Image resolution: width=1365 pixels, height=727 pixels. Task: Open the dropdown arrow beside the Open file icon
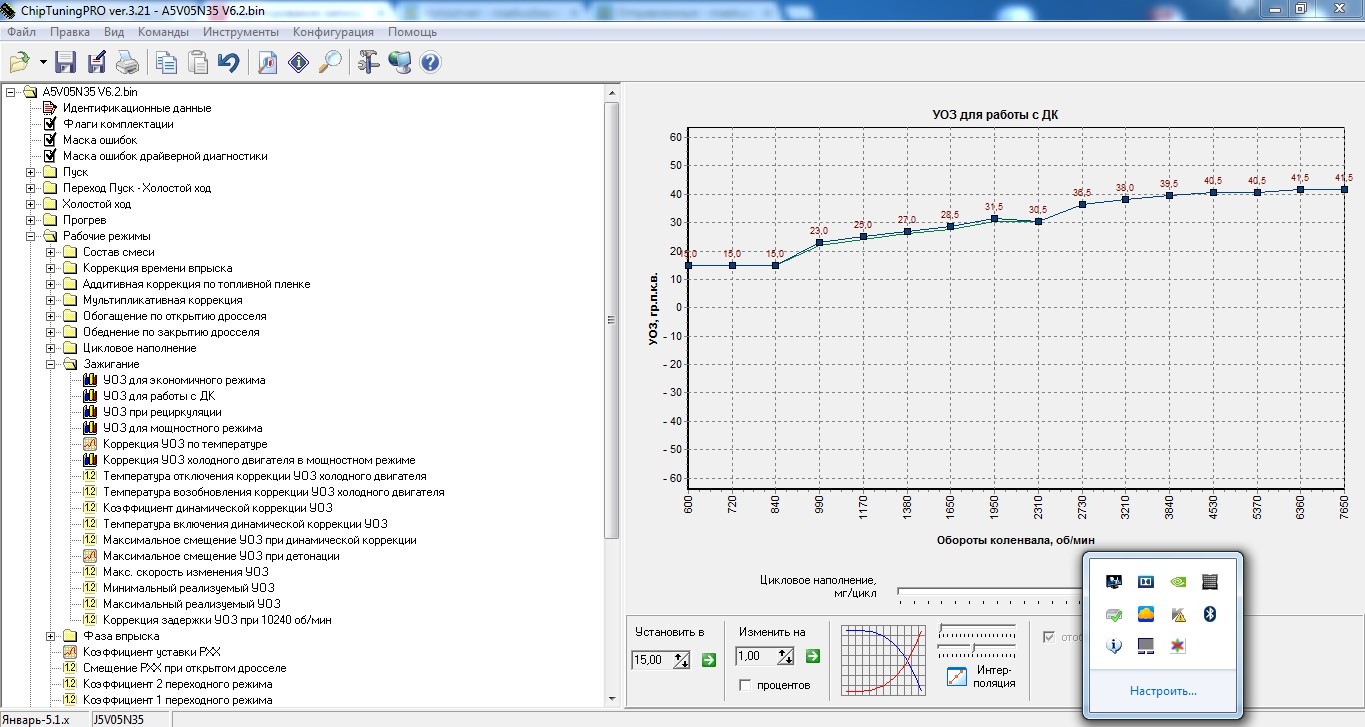[43, 63]
